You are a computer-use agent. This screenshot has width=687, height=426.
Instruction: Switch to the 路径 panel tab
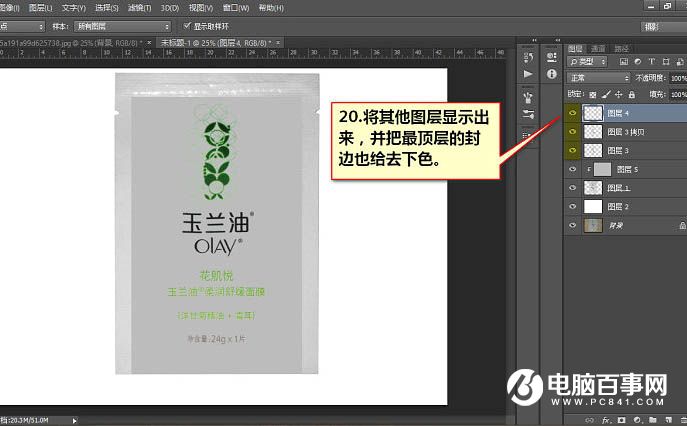tap(621, 48)
